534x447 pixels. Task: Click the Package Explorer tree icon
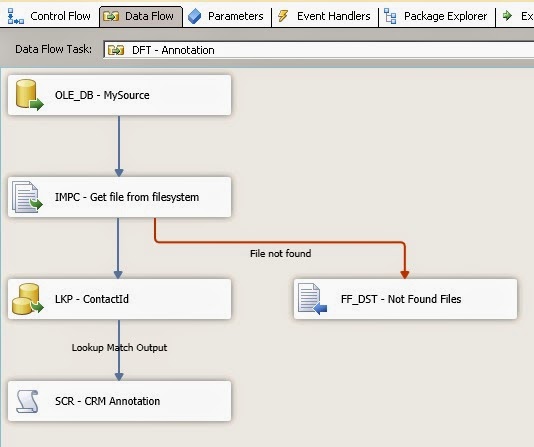(x=390, y=16)
